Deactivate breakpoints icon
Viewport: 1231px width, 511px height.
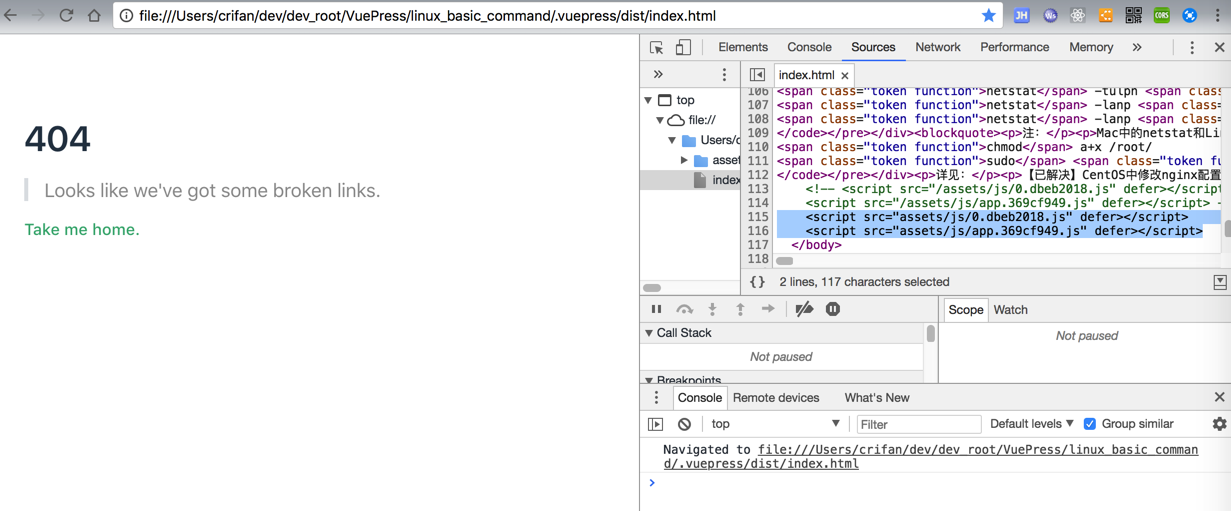click(804, 309)
